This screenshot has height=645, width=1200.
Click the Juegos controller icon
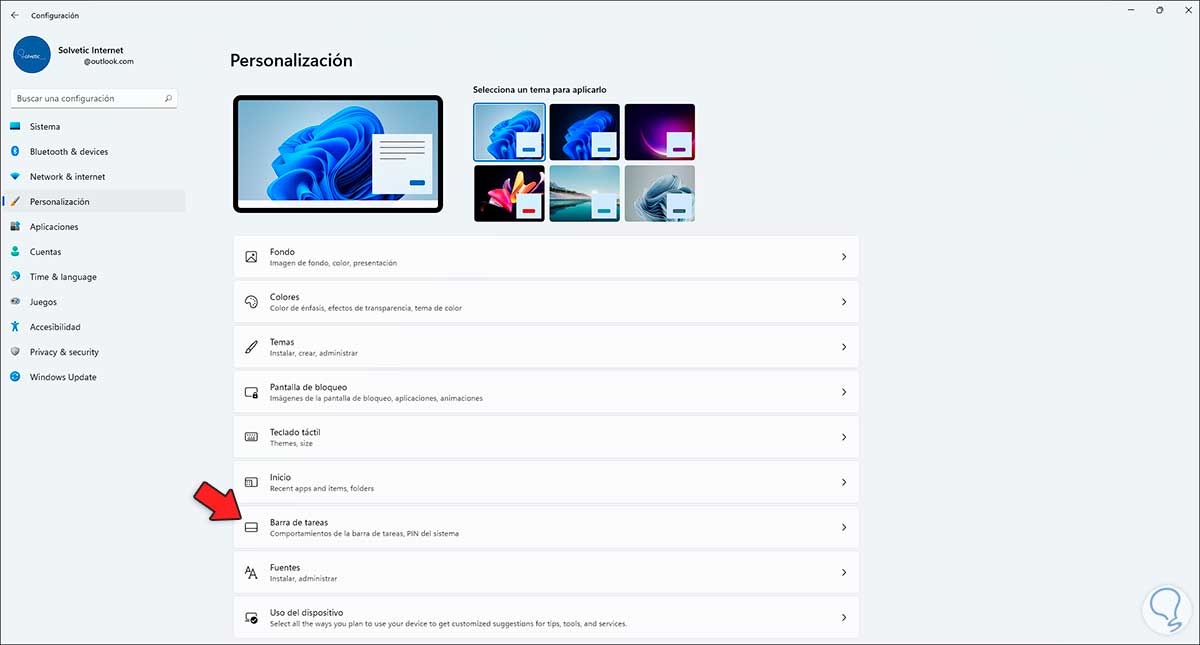[x=15, y=302]
